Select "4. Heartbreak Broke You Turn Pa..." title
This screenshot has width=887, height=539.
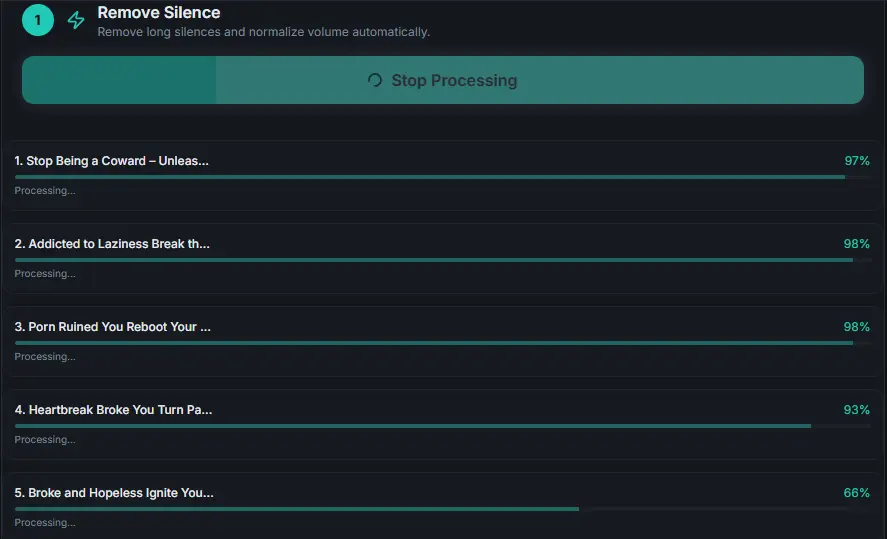point(113,410)
